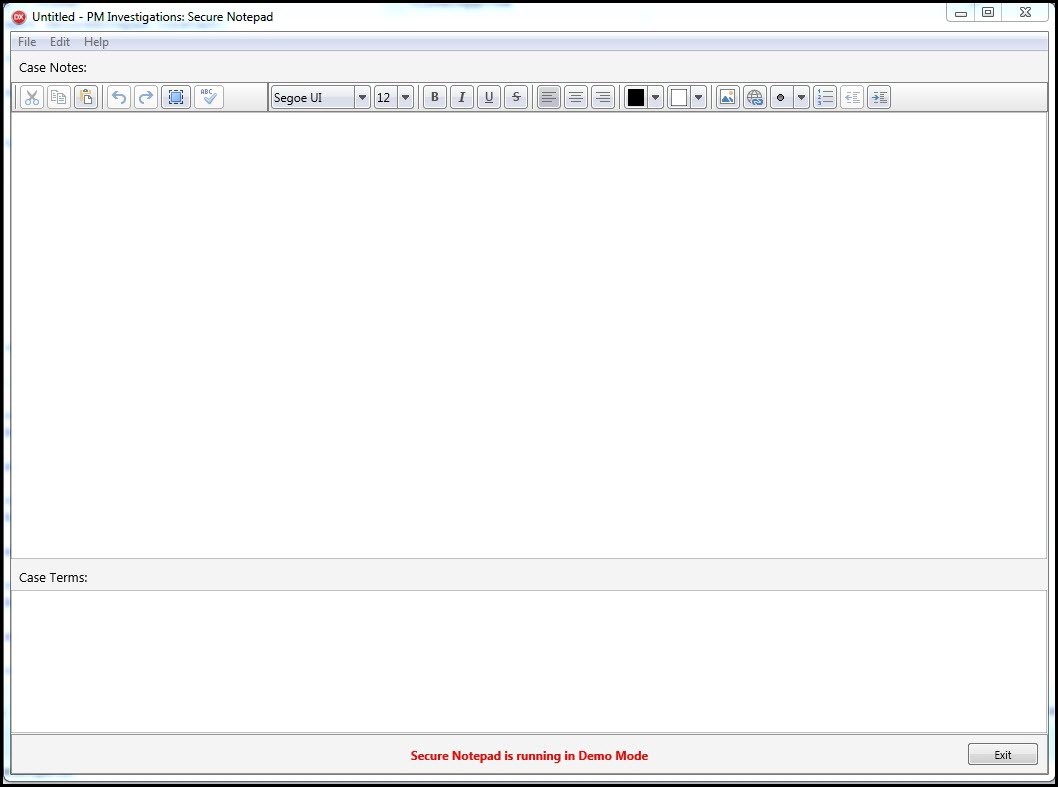Enable strikethrough text style
1058x787 pixels.
pyautogui.click(x=516, y=97)
